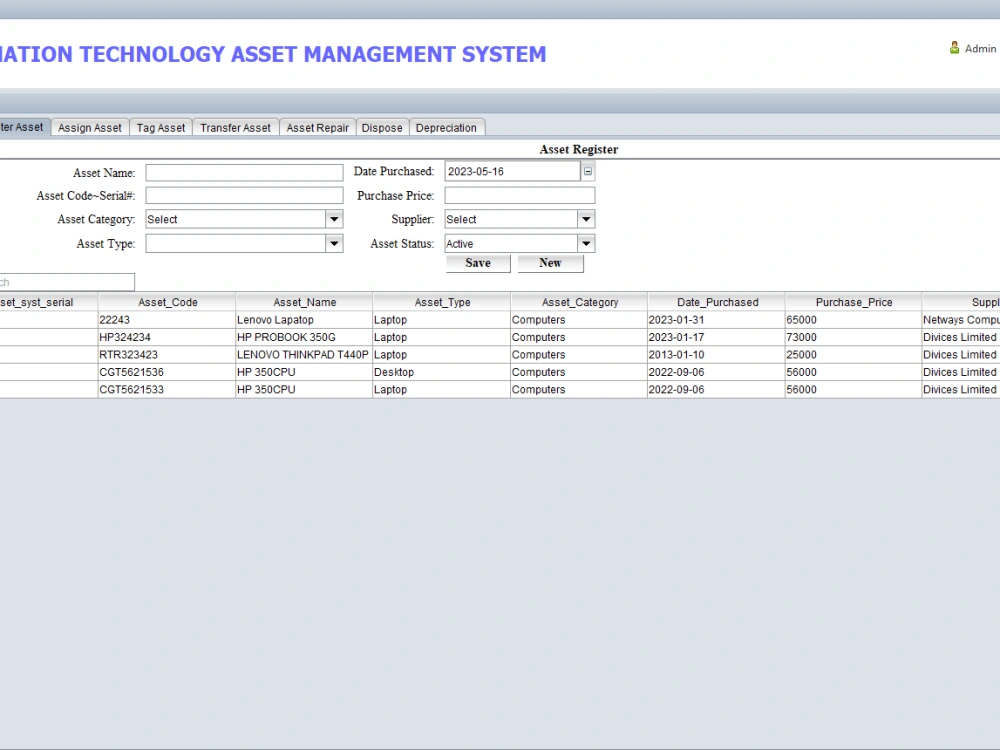Image resolution: width=1000 pixels, height=750 pixels.
Task: Select the Lenovo Lapatop table row
Action: click(x=300, y=319)
